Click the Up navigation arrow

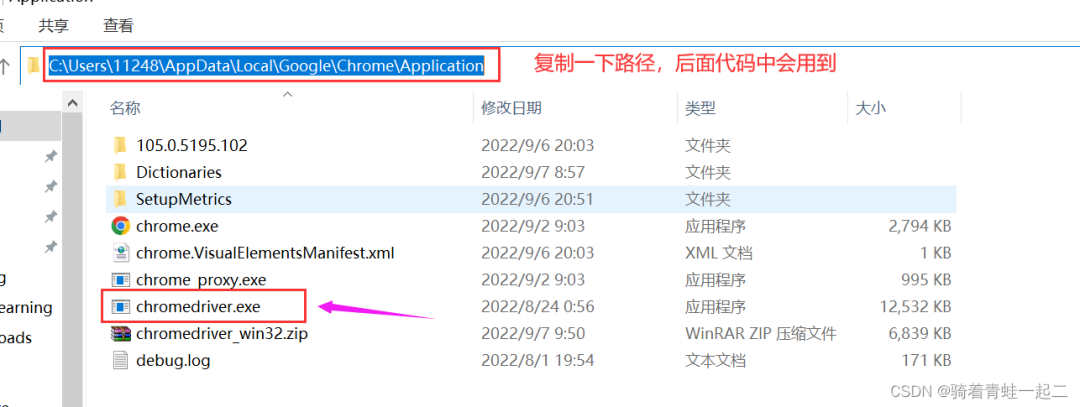pos(5,66)
